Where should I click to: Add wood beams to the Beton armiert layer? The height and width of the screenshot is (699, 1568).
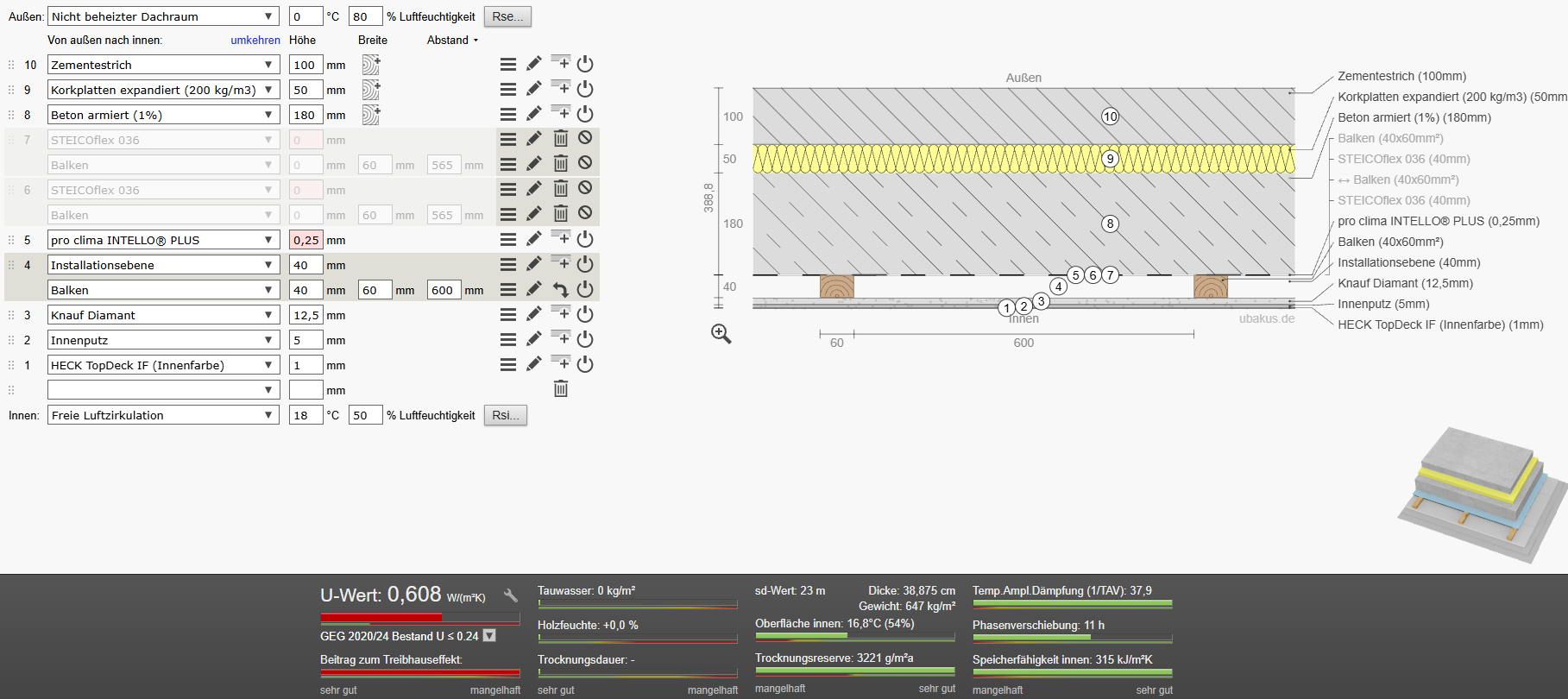coord(371,114)
